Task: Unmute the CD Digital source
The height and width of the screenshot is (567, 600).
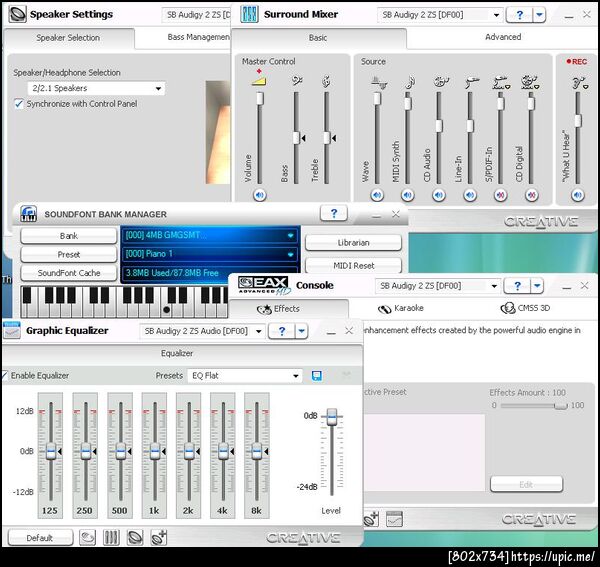Action: (531, 195)
